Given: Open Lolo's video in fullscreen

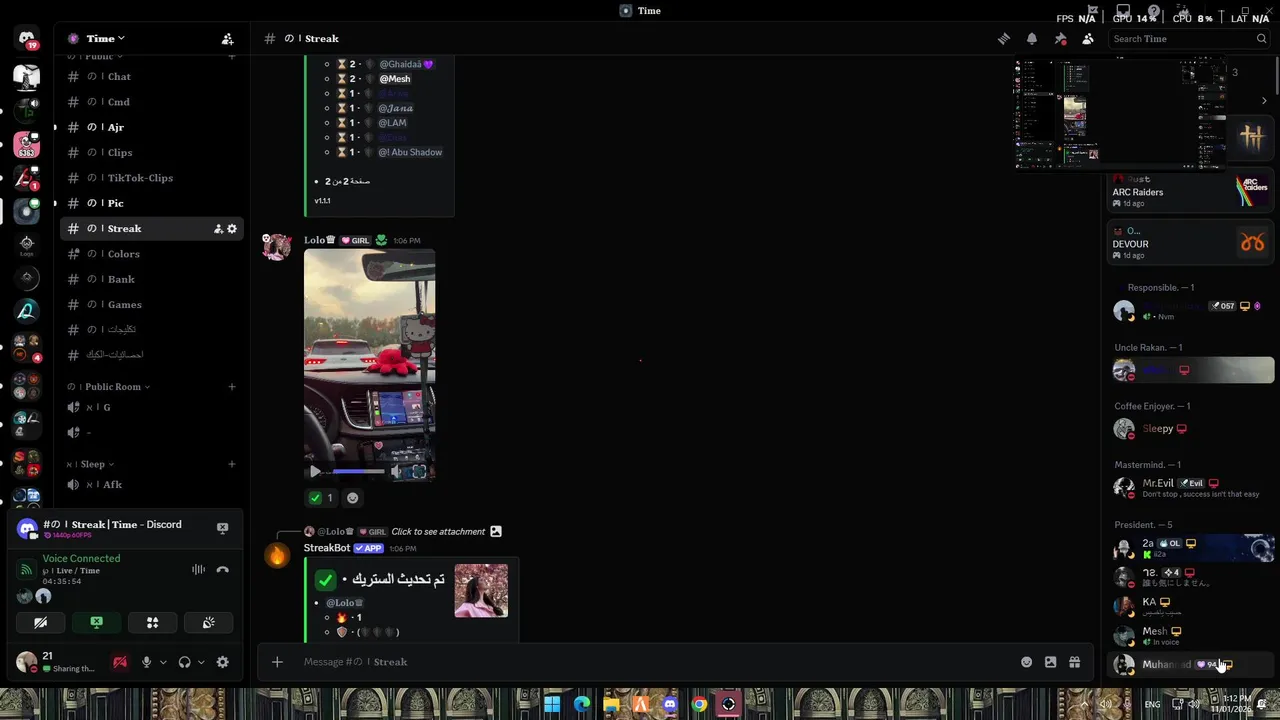Looking at the screenshot, I should pyautogui.click(x=419, y=472).
